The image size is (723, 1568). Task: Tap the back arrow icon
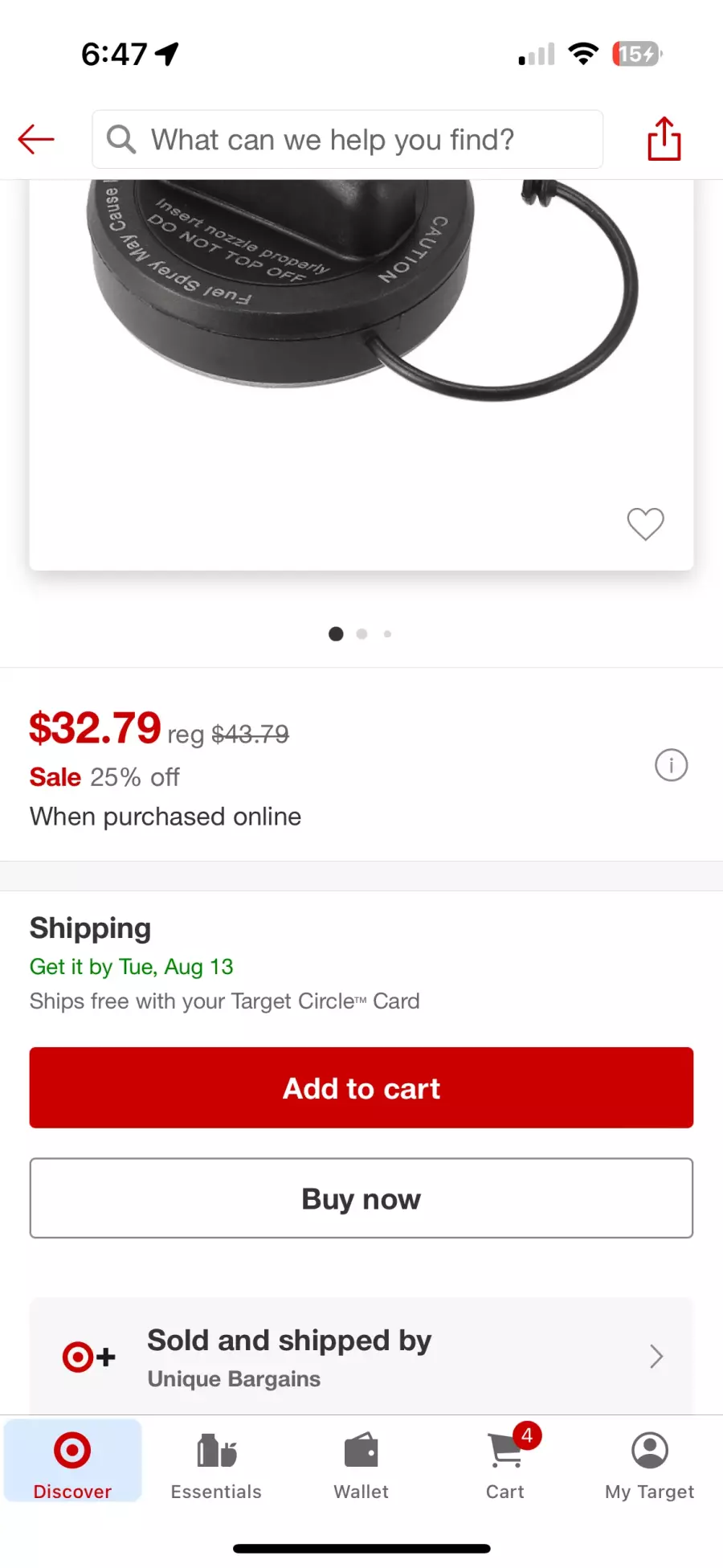pyautogui.click(x=36, y=139)
